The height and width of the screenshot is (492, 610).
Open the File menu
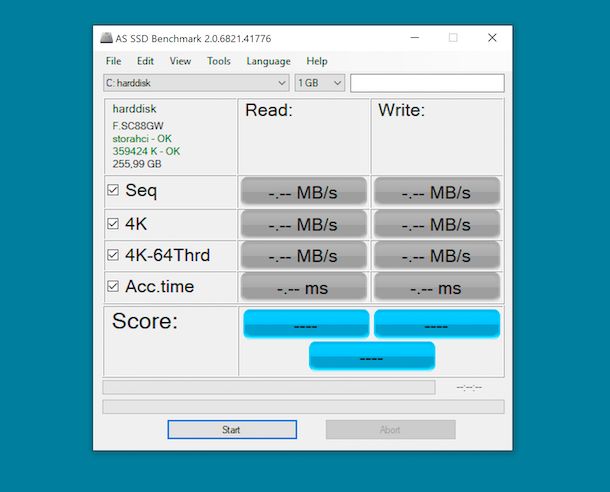click(114, 61)
